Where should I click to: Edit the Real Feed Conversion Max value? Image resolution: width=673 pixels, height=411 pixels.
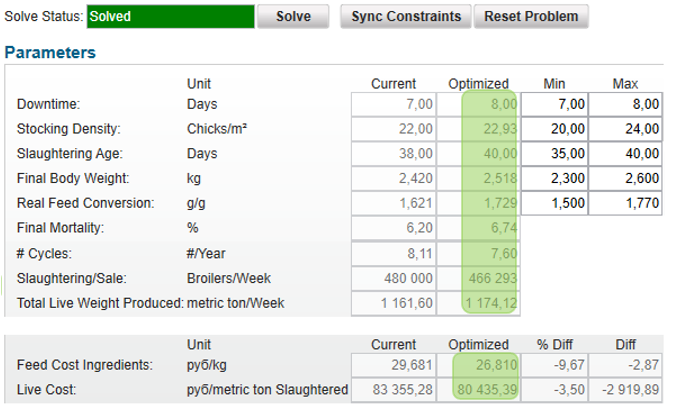(625, 203)
